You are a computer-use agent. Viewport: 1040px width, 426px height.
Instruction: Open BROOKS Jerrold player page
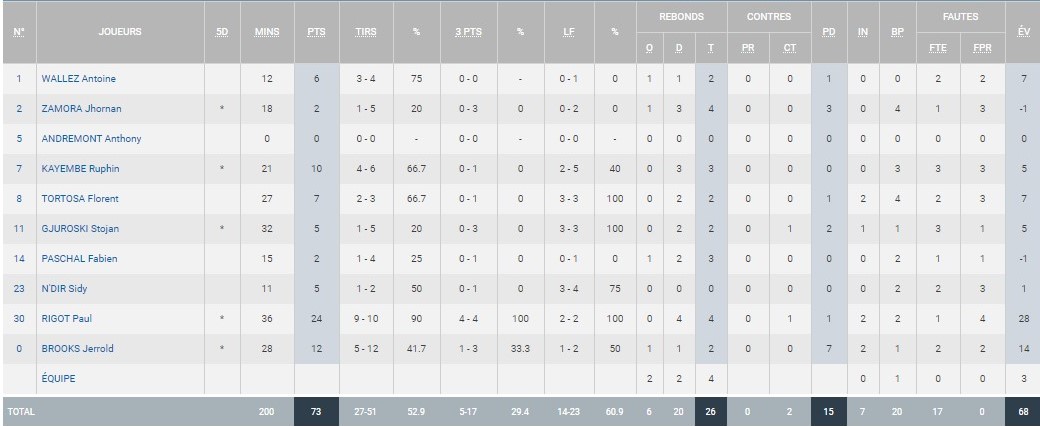coord(77,348)
